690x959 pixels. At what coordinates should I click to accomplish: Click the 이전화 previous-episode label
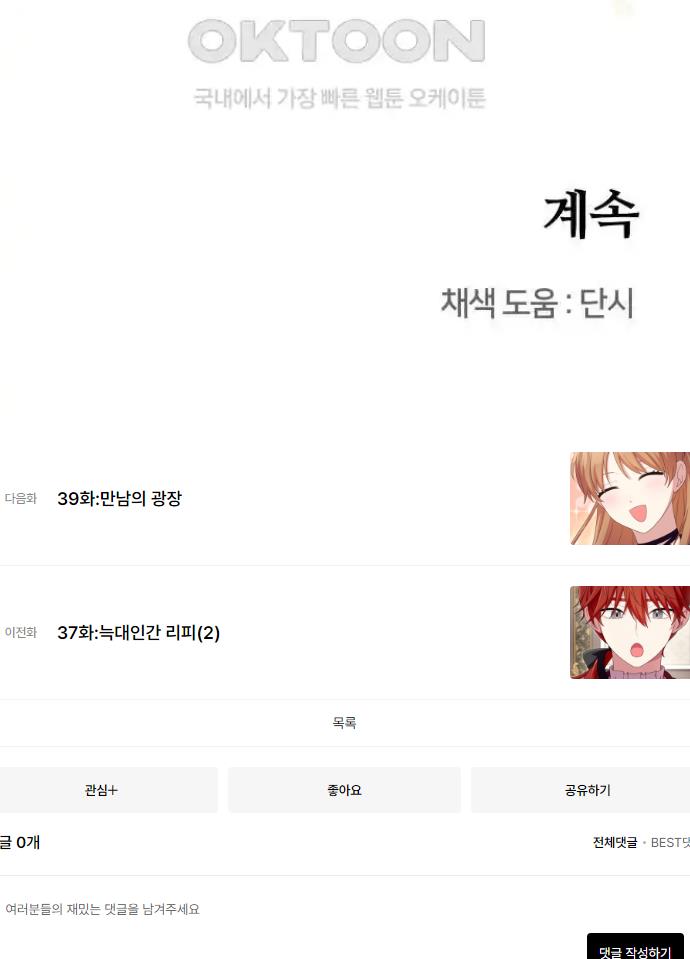[x=21, y=632]
